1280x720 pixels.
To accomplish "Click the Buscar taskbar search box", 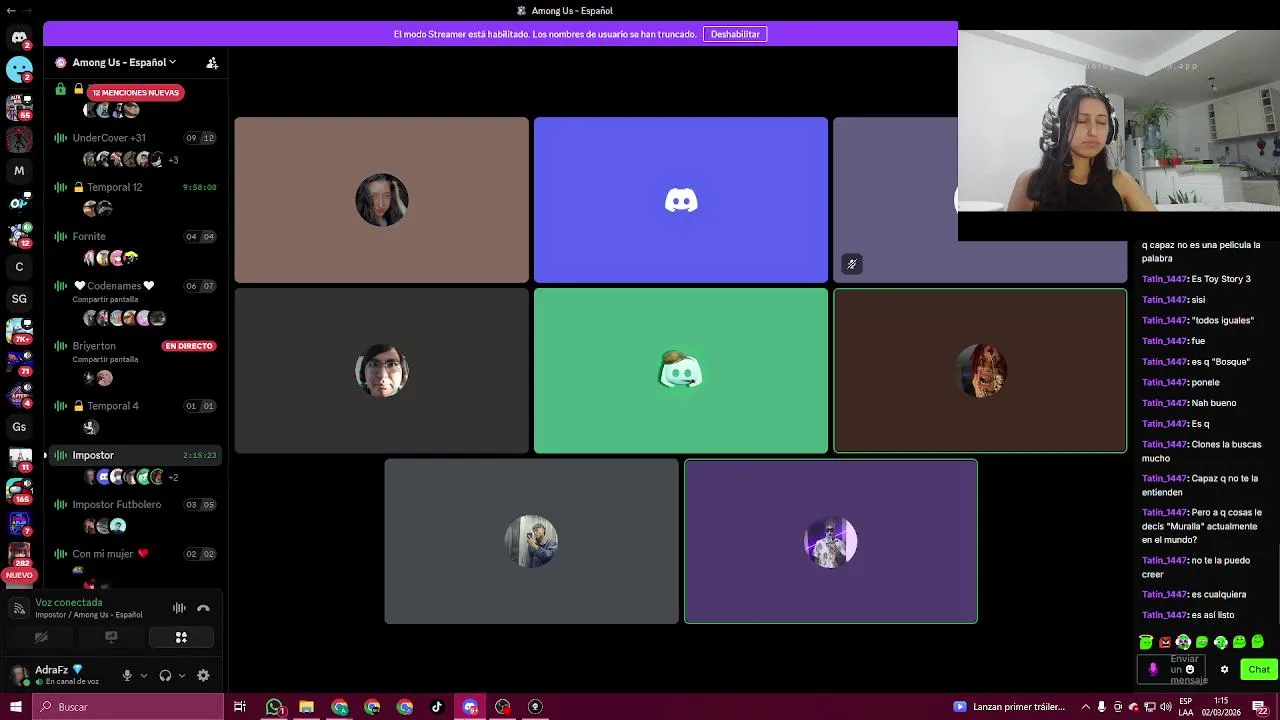I will point(129,707).
